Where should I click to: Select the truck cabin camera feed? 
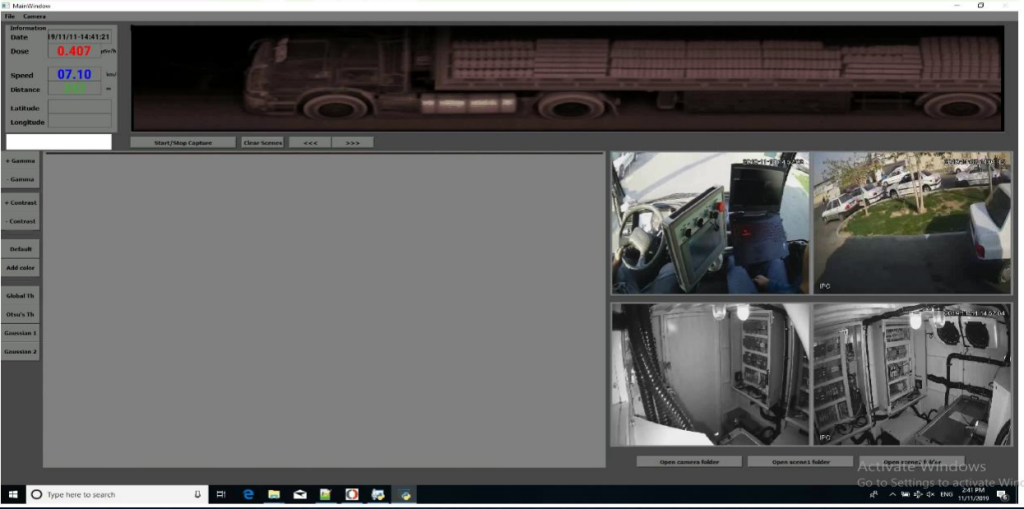[x=710, y=223]
